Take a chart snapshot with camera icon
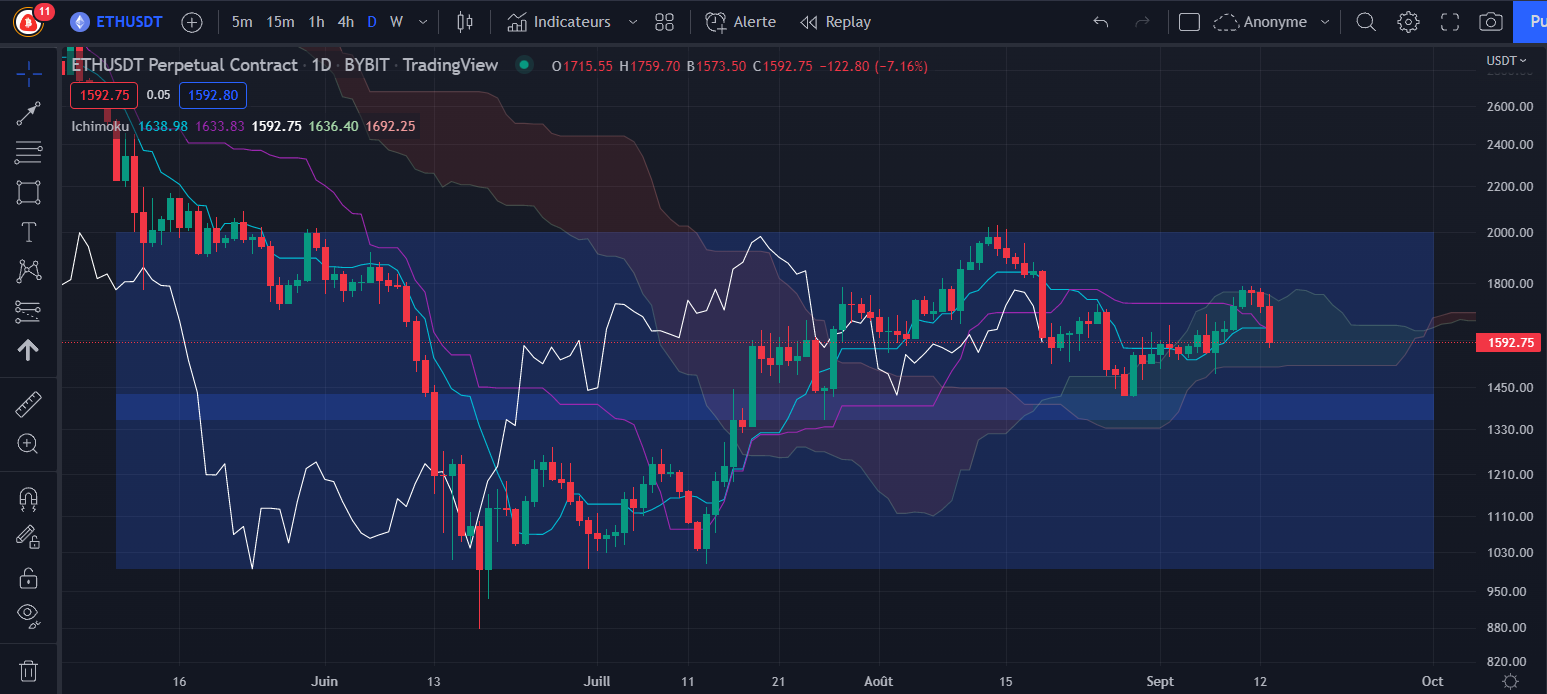 (1490, 22)
